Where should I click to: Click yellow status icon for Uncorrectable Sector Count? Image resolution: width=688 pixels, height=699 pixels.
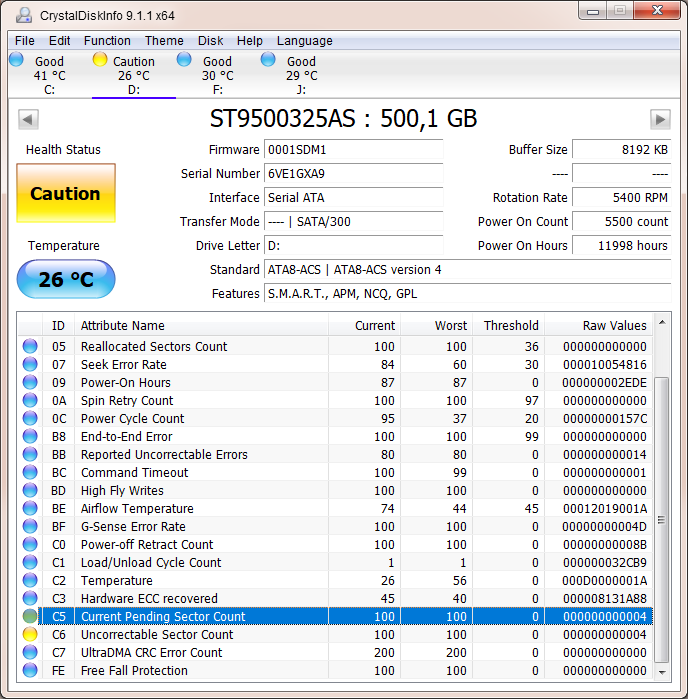point(30,634)
